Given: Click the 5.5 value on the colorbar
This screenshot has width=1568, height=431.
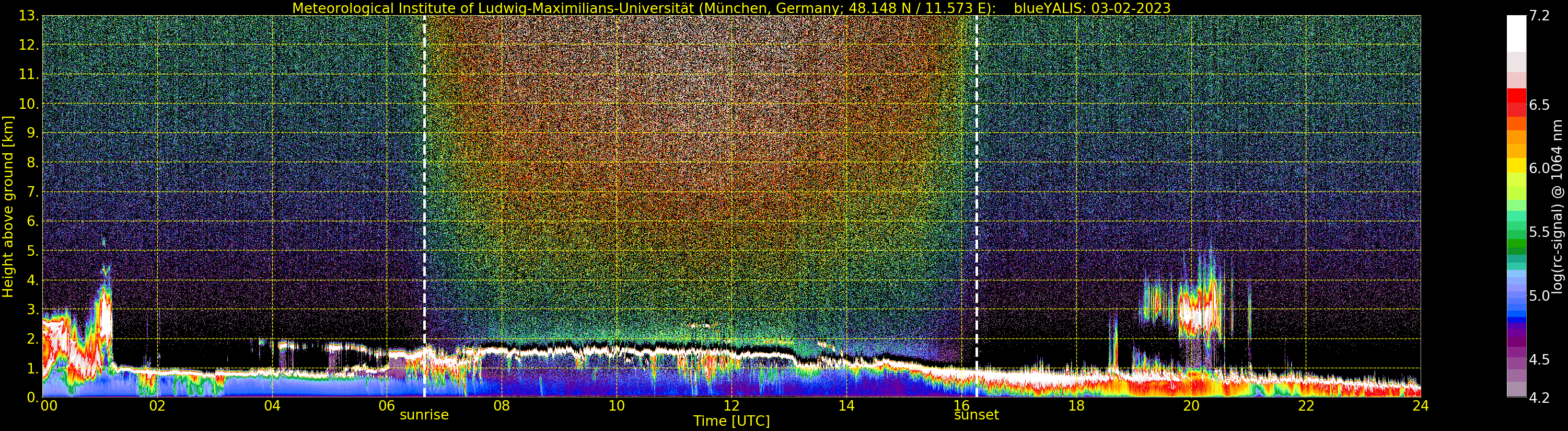Looking at the screenshot, I should (x=1539, y=232).
